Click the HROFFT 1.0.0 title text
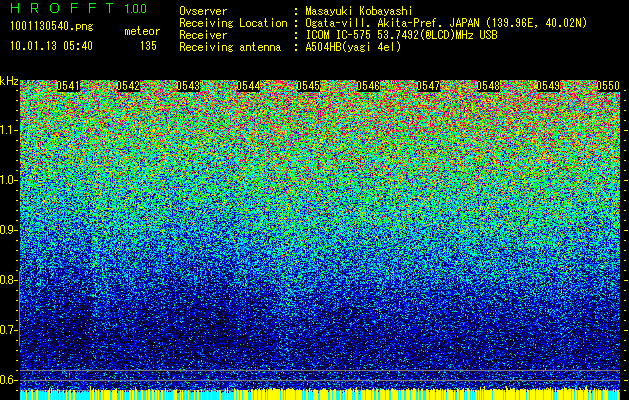The height and width of the screenshot is (400, 629). pyautogui.click(x=78, y=8)
